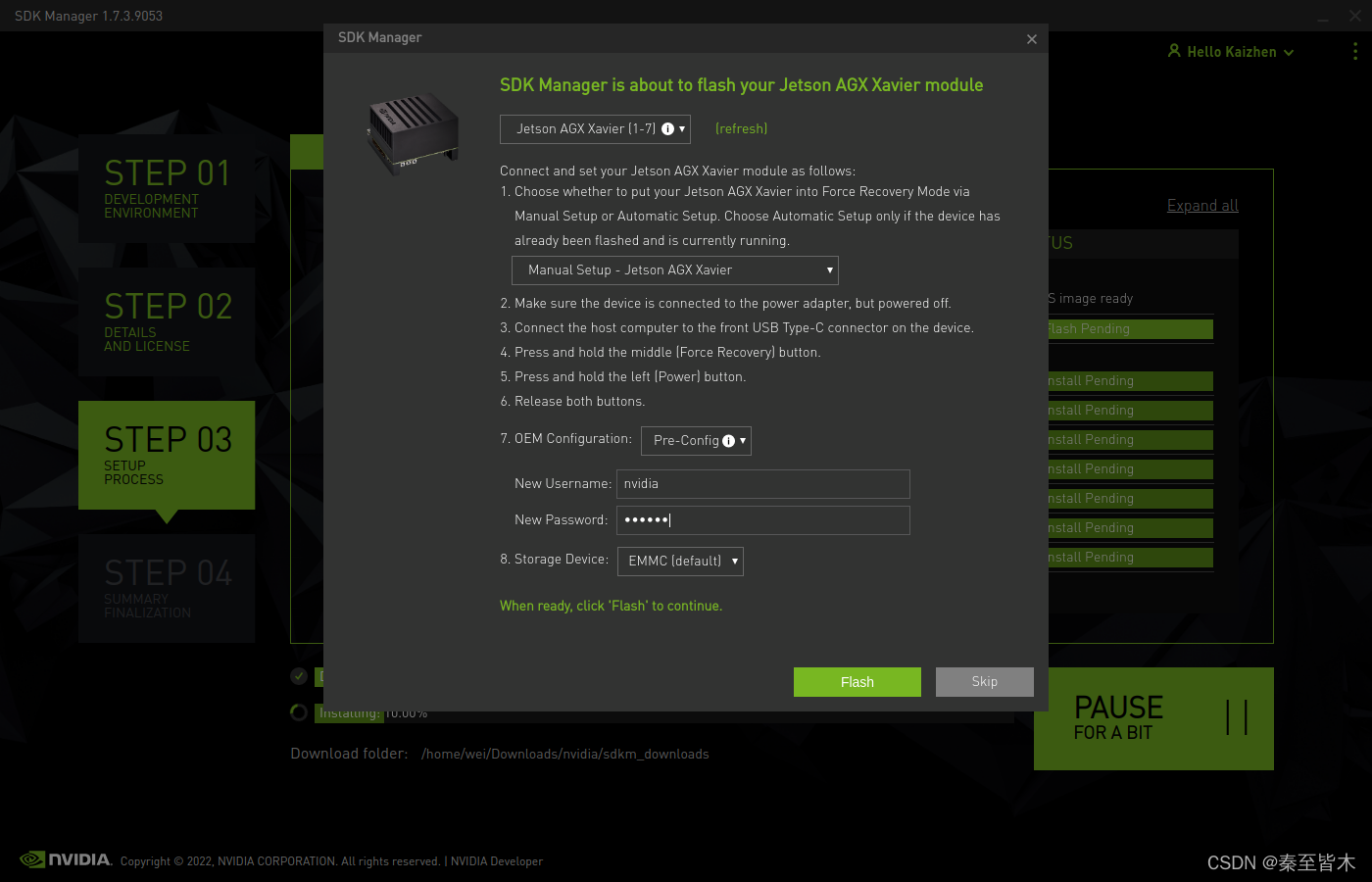Click the Expand all link
The height and width of the screenshot is (882, 1372).
click(x=1202, y=206)
